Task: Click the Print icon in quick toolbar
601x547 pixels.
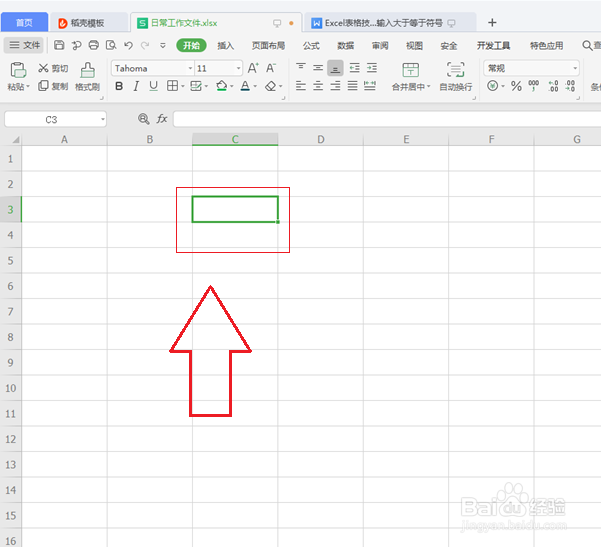Action: [94, 45]
